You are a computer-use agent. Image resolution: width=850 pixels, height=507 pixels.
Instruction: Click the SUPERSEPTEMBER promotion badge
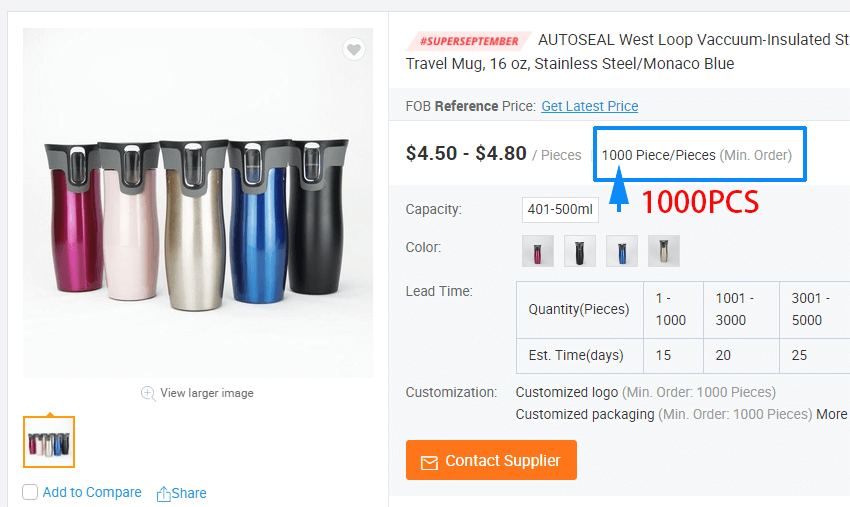(469, 41)
